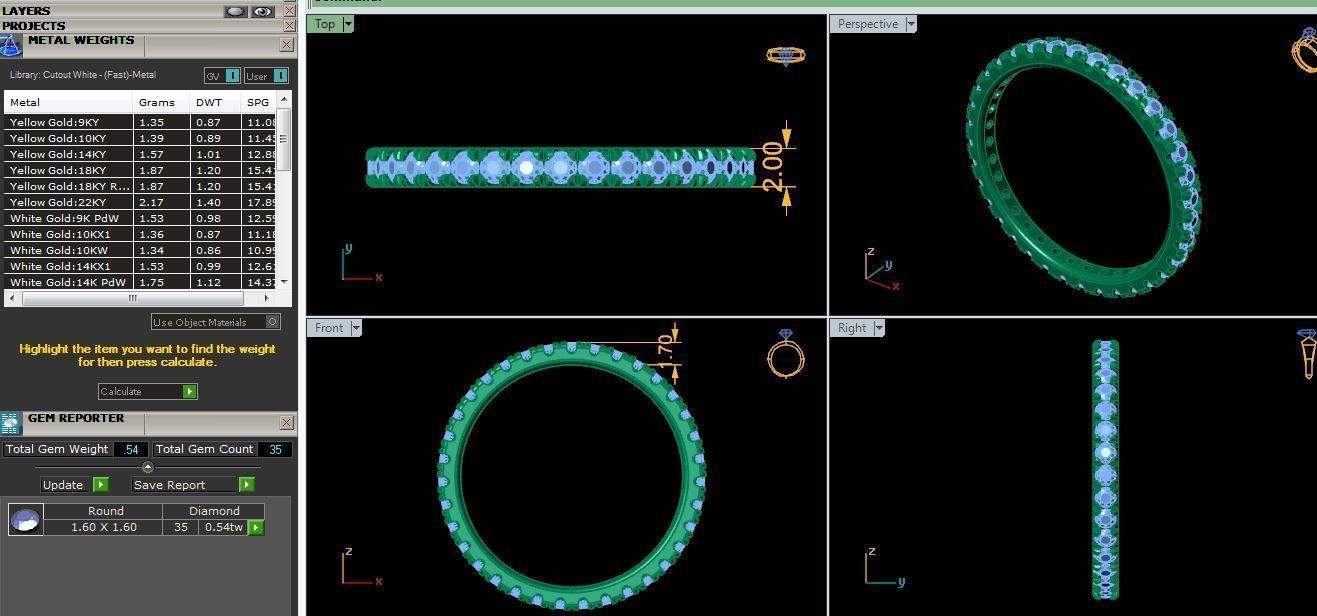Open the Right viewport dropdown arrow
This screenshot has height=616, width=1317.
pyautogui.click(x=879, y=328)
